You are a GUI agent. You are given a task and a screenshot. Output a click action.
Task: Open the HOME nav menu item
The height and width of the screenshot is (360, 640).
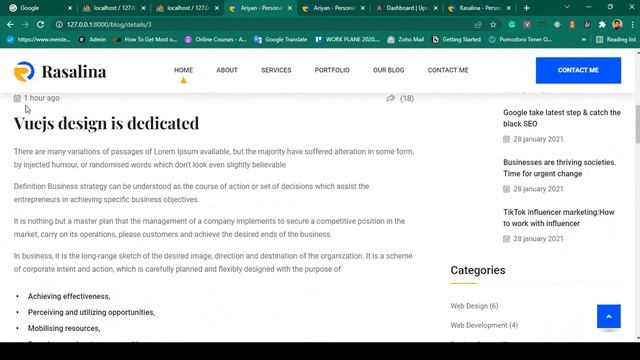pyautogui.click(x=184, y=70)
